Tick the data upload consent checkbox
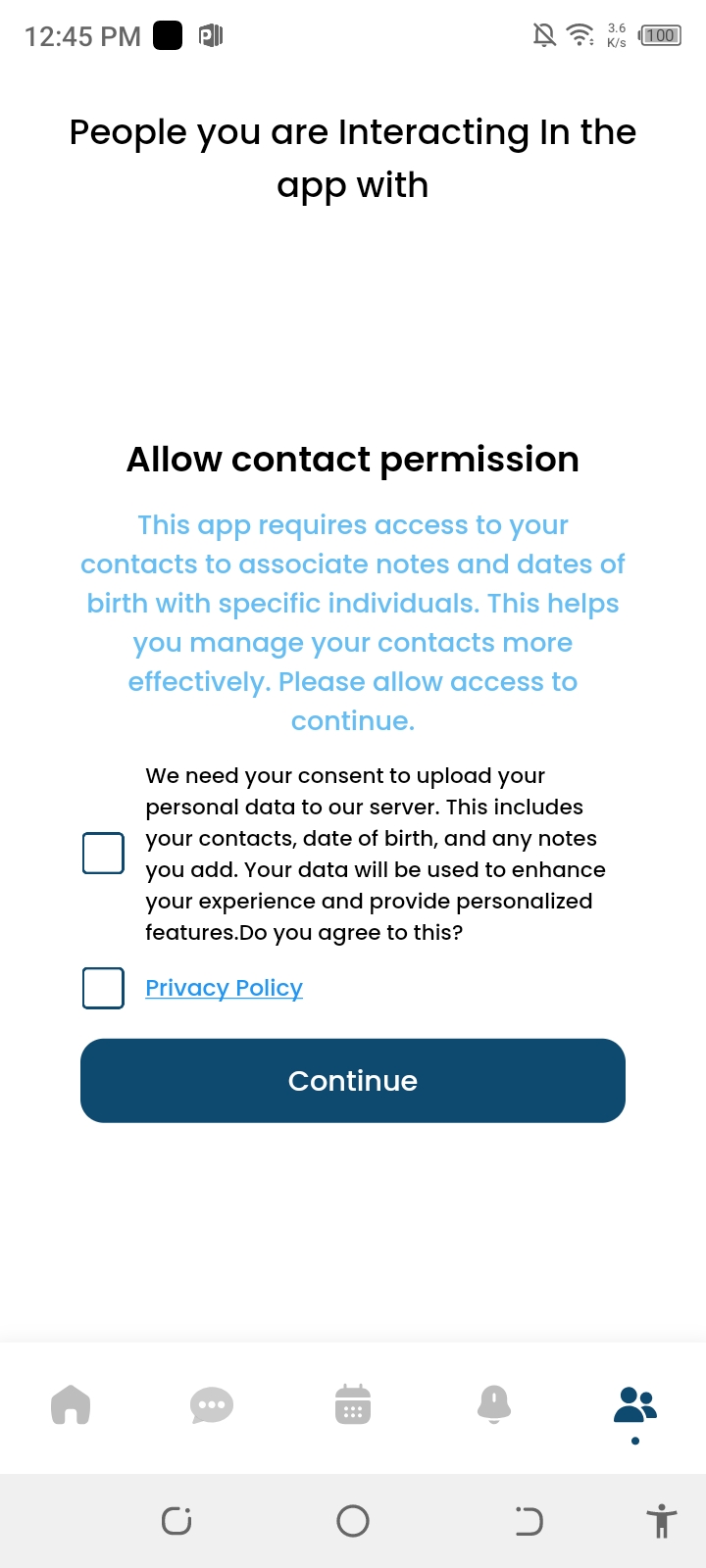 tap(103, 853)
